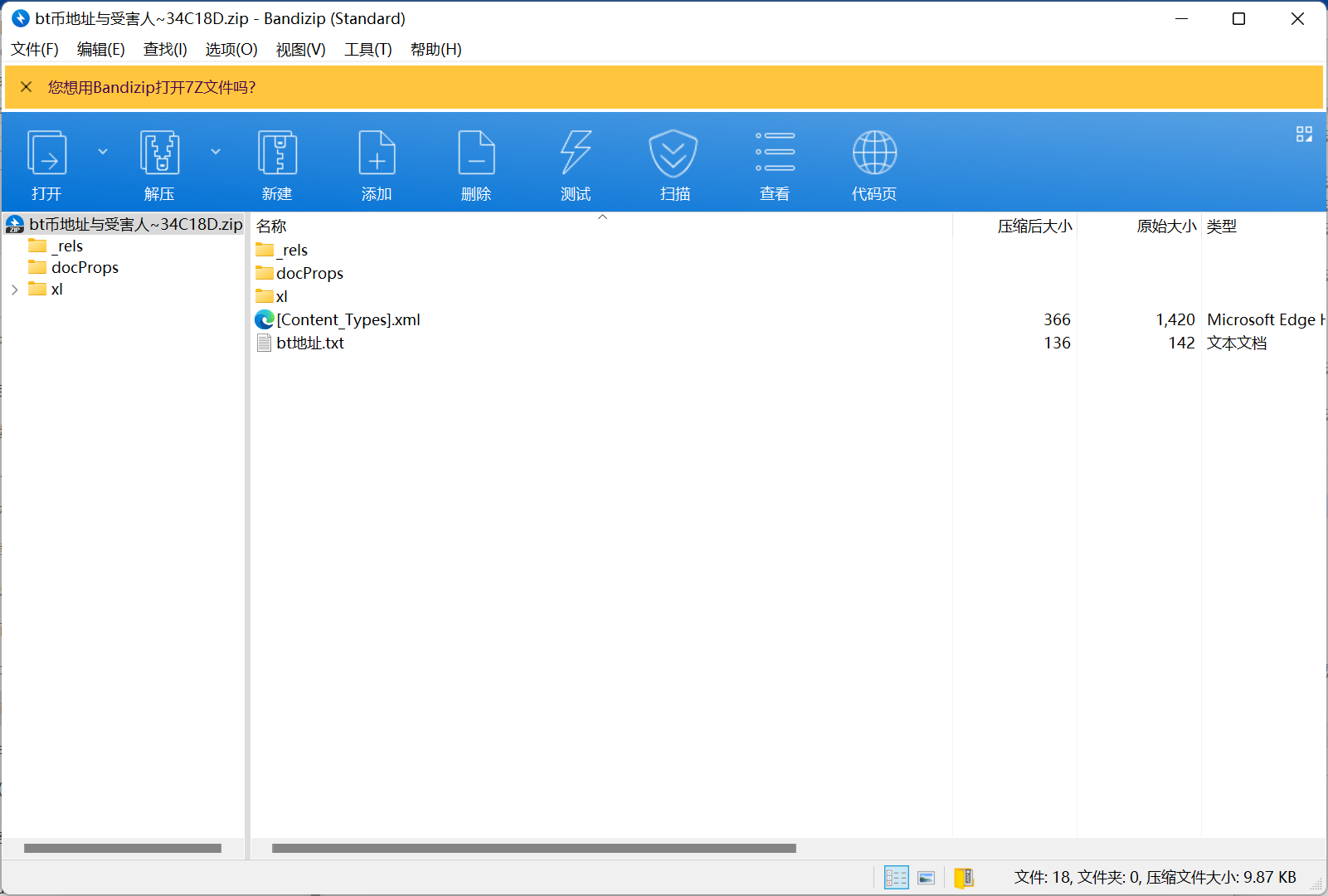The height and width of the screenshot is (896, 1328).
Task: Select the [Content_Types].xml file name
Action: pos(348,319)
